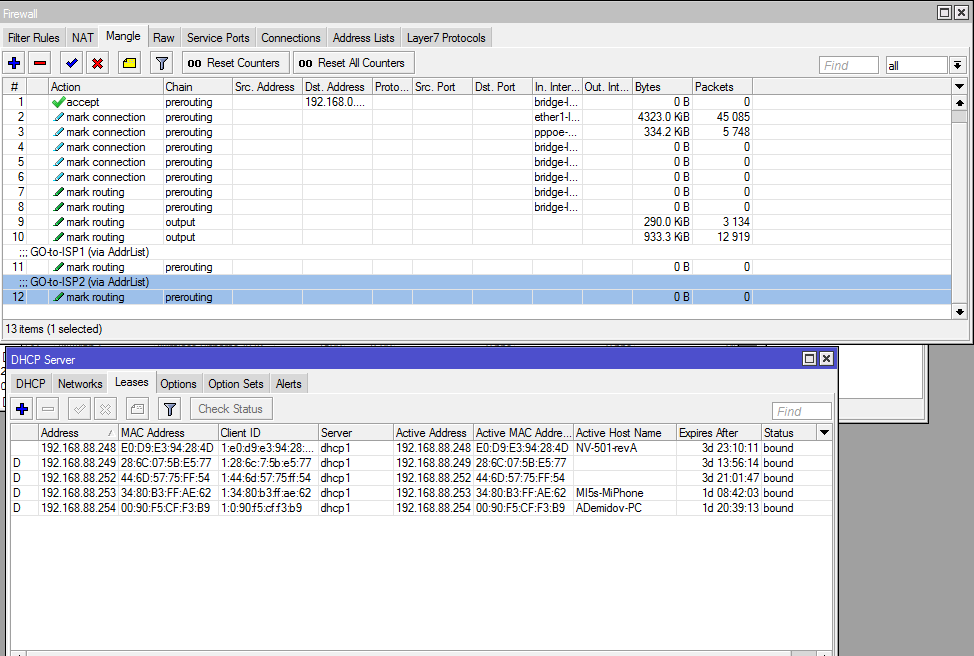Select lease 192.168.88.249 row
The height and width of the screenshot is (656, 974).
tap(421, 463)
